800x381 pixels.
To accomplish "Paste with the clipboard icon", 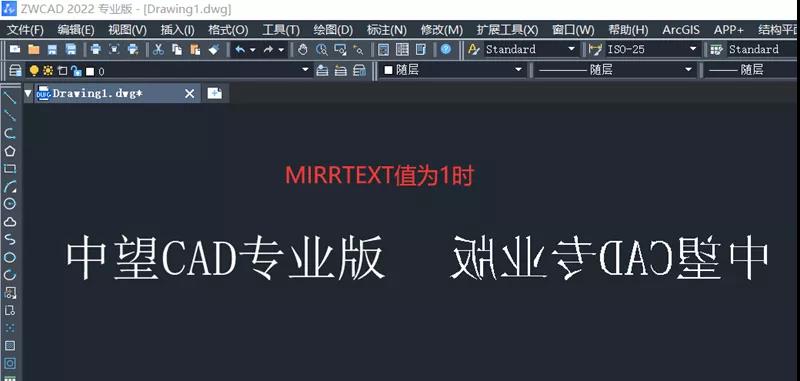I will [x=195, y=49].
